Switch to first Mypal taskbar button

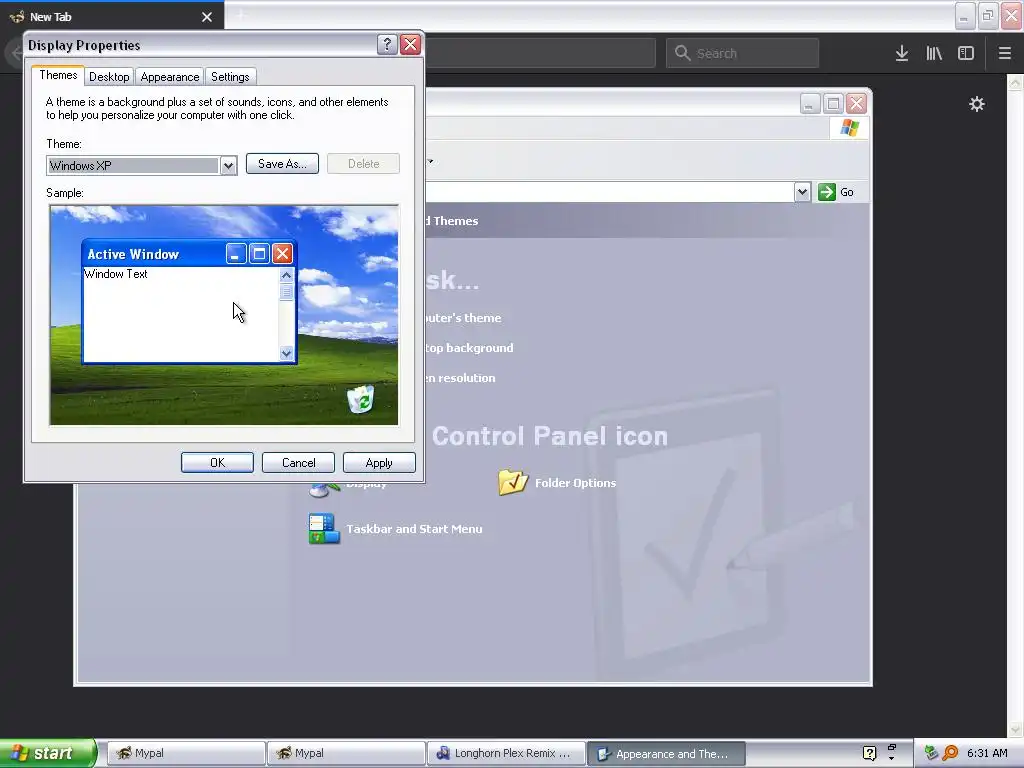pos(185,753)
